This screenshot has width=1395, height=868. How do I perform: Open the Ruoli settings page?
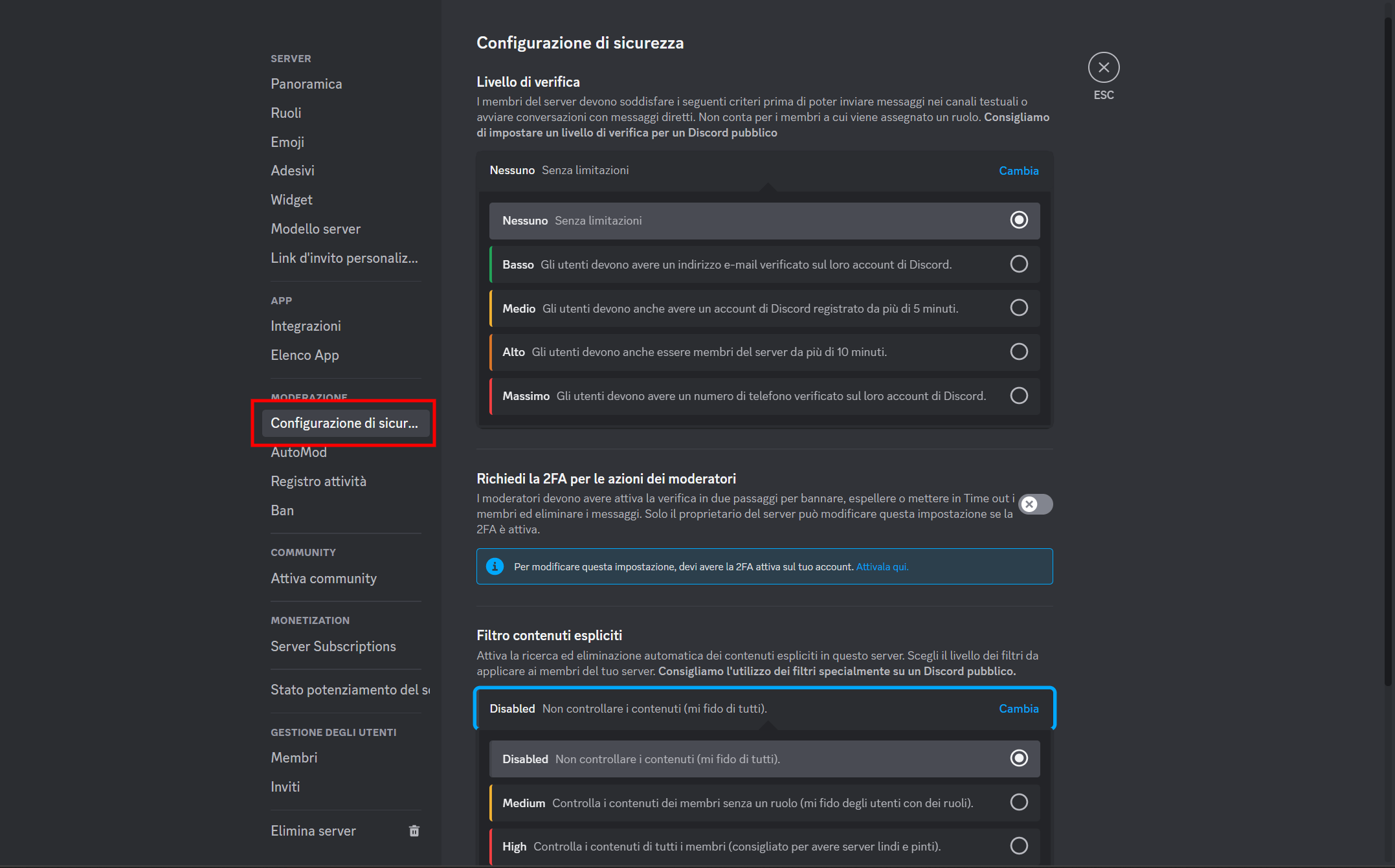[x=285, y=113]
